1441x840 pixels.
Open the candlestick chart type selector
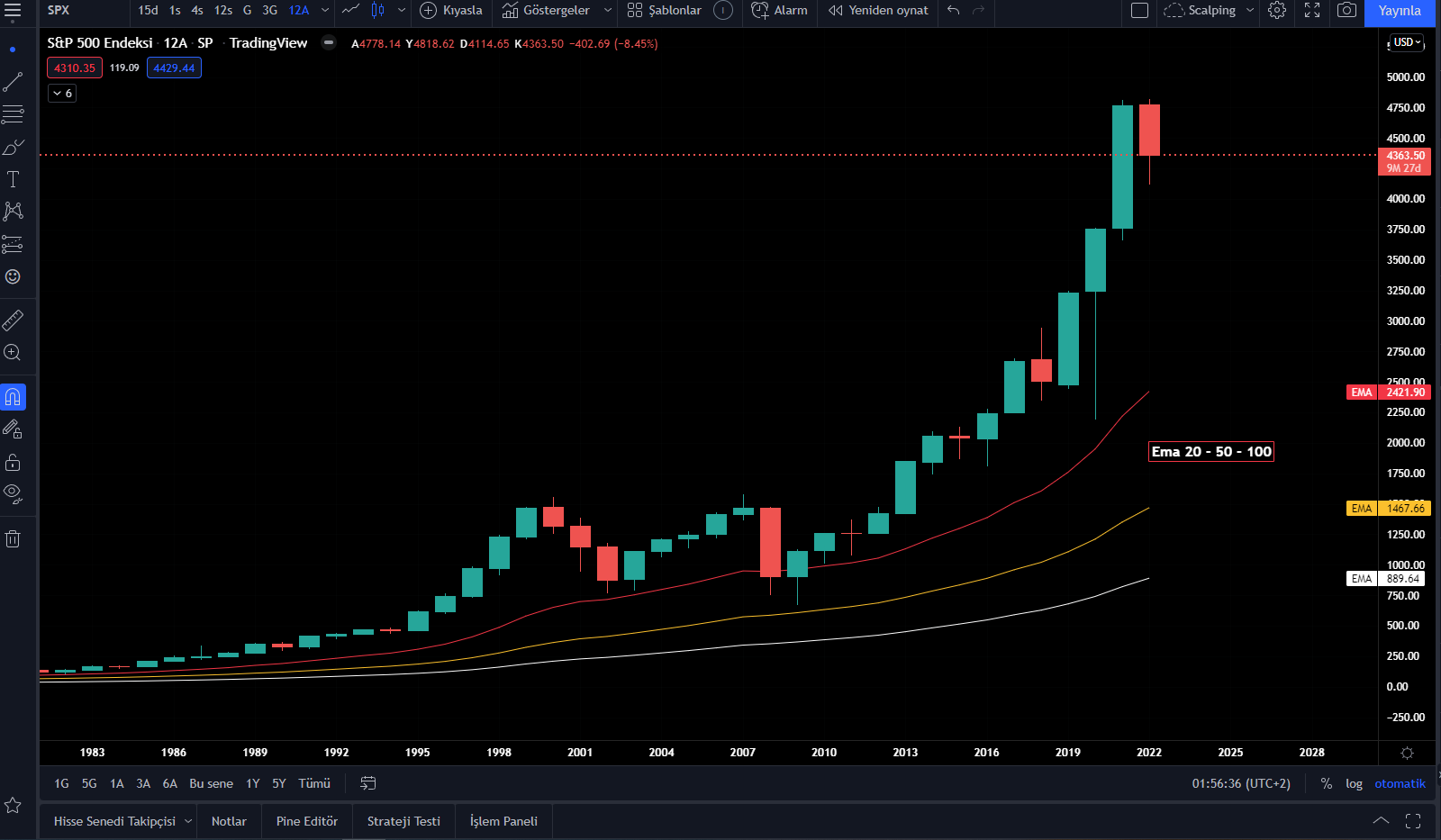[x=378, y=11]
